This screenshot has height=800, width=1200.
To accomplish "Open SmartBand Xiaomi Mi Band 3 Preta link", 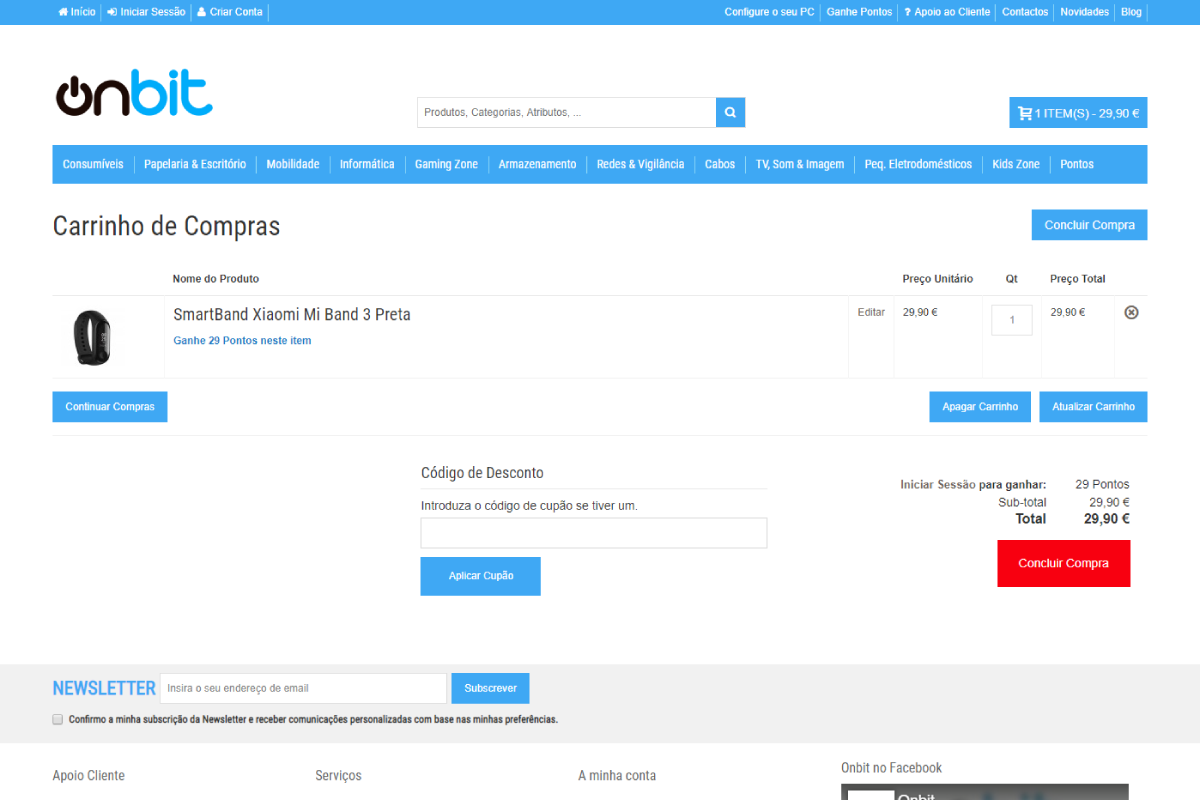I will 292,314.
